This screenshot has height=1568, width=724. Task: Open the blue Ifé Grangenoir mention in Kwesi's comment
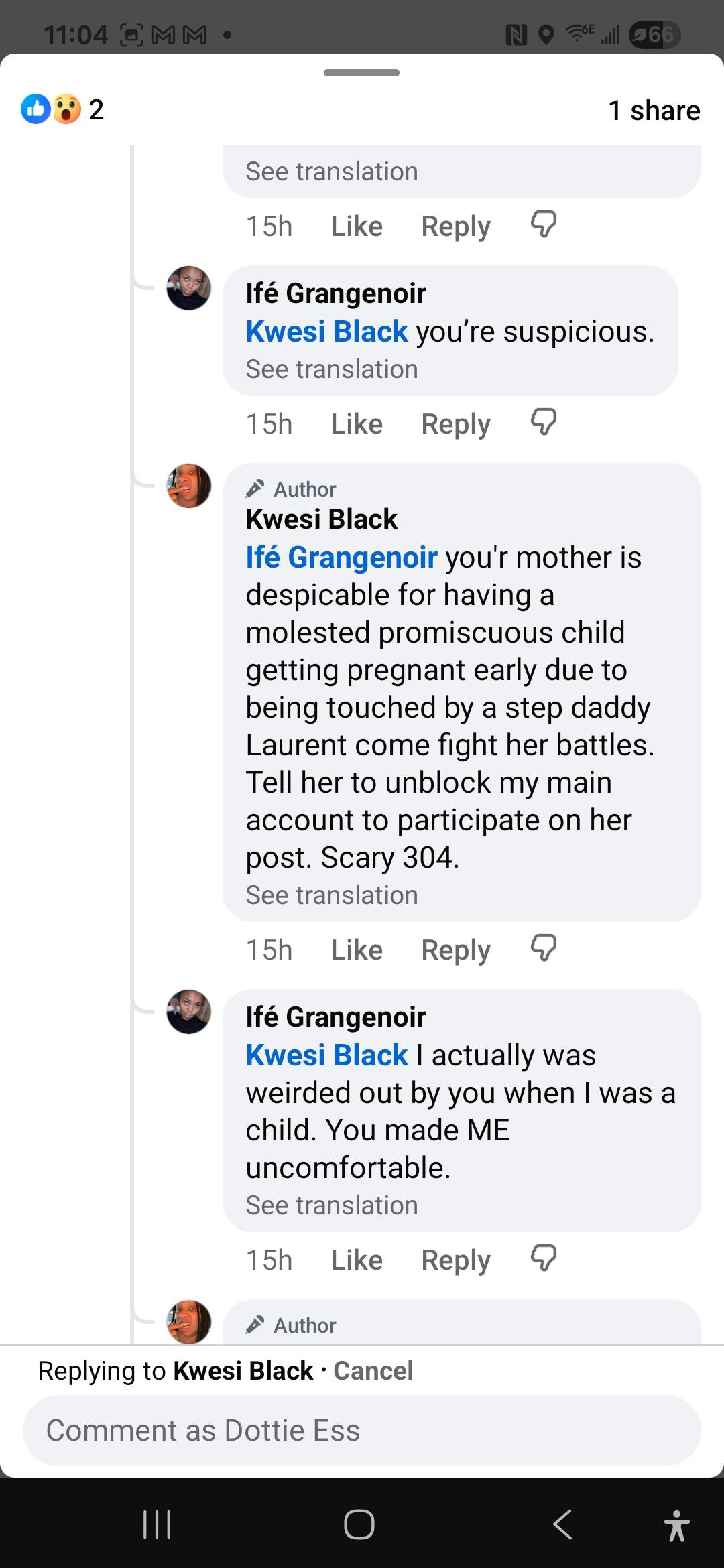341,557
